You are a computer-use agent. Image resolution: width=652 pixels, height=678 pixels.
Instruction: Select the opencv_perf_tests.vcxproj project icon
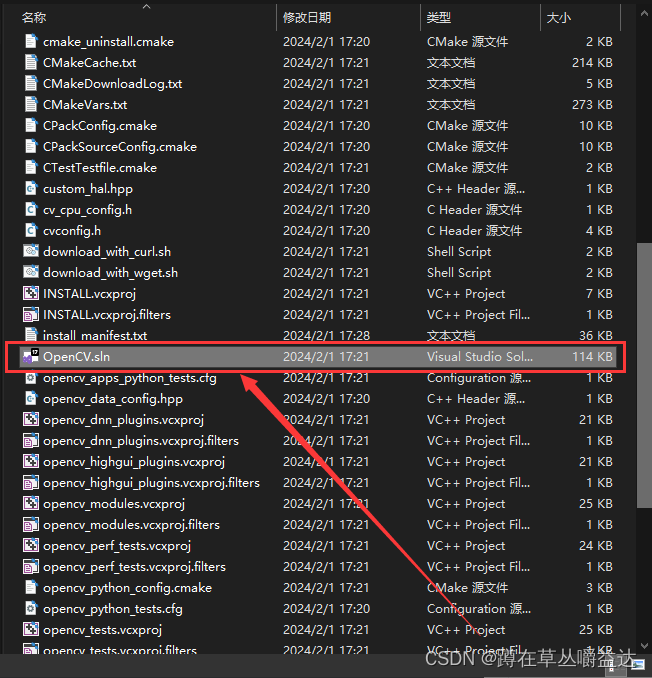(31, 546)
